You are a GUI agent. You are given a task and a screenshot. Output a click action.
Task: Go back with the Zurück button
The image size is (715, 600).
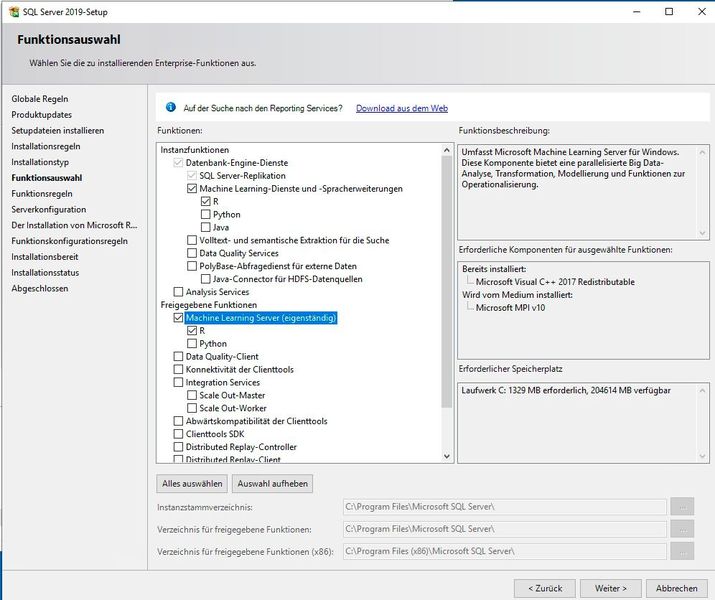click(545, 589)
